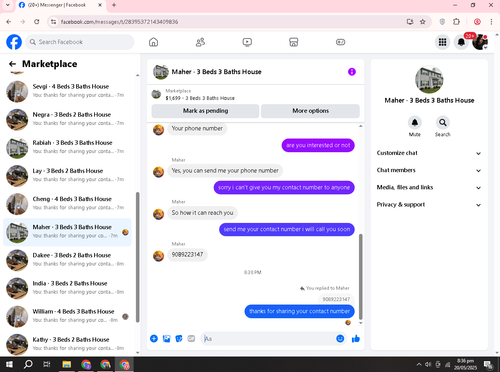This screenshot has width=500, height=372.
Task: Open the Marketplace storefront icon
Action: tap(294, 42)
